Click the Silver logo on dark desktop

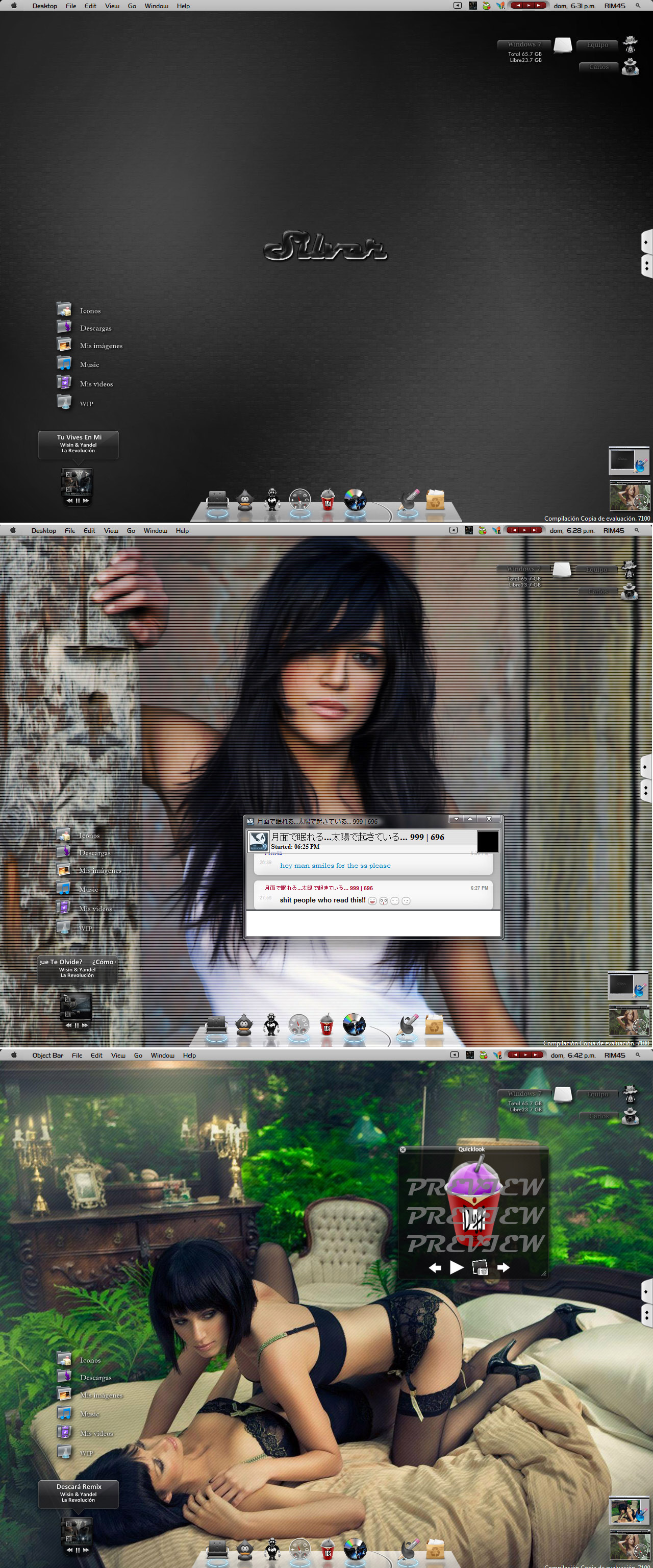click(x=325, y=247)
